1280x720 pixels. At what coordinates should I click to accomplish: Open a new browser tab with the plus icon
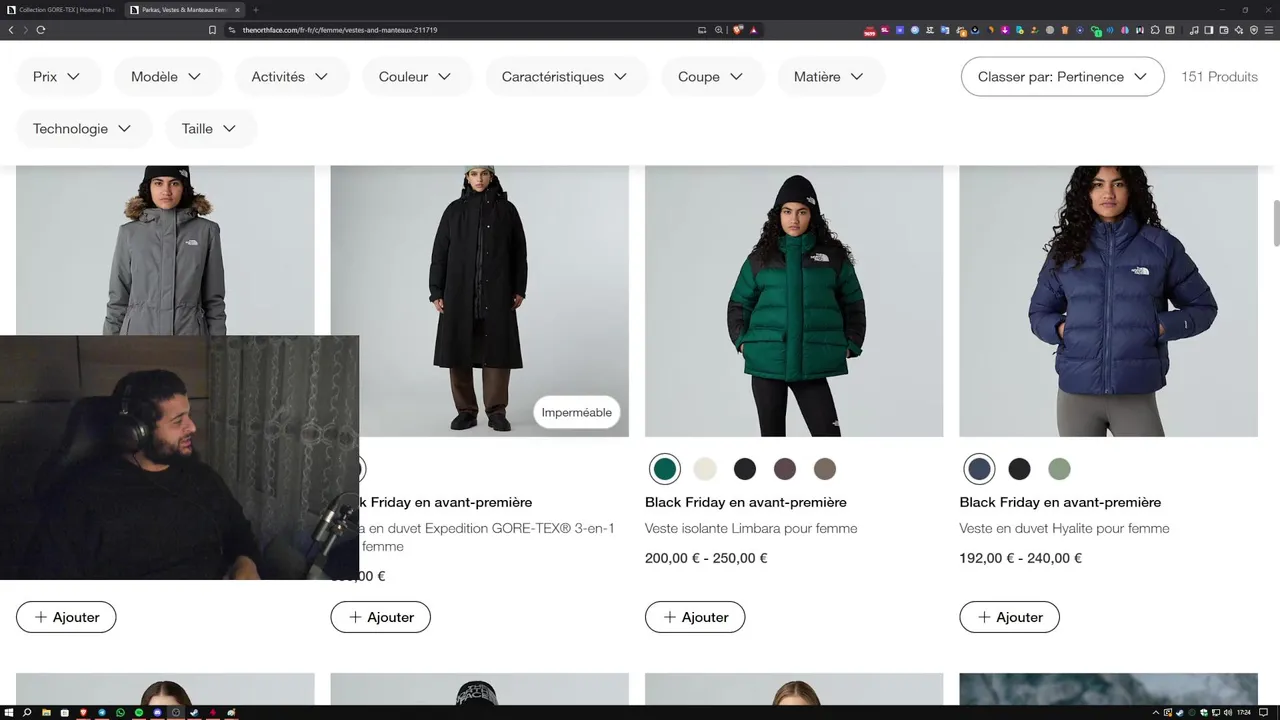tap(255, 10)
